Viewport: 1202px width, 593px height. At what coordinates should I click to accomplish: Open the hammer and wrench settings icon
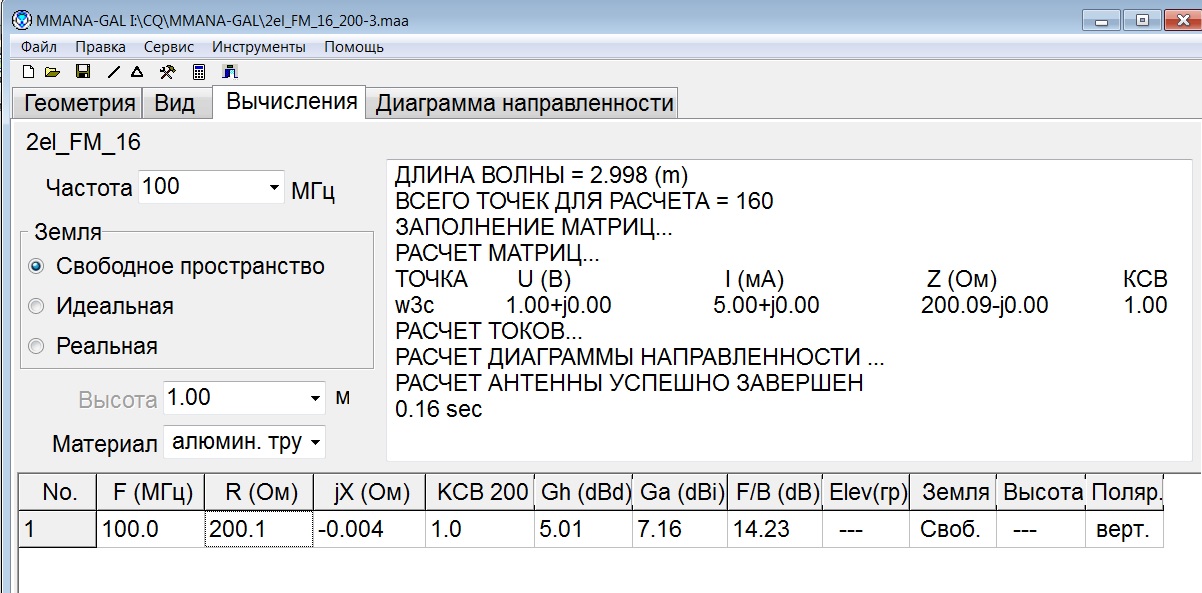tap(168, 72)
